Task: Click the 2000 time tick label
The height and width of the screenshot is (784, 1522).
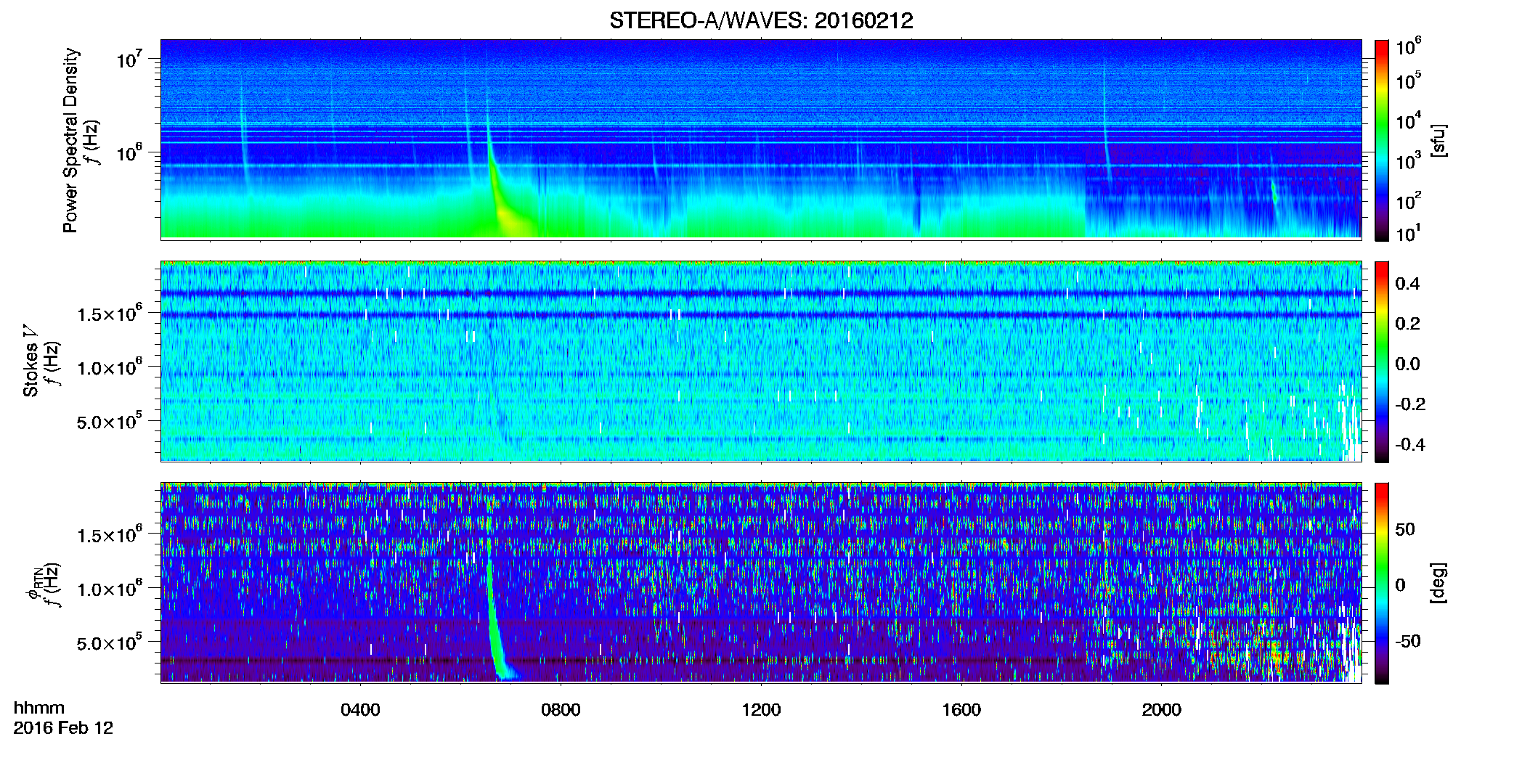Action: point(1162,709)
